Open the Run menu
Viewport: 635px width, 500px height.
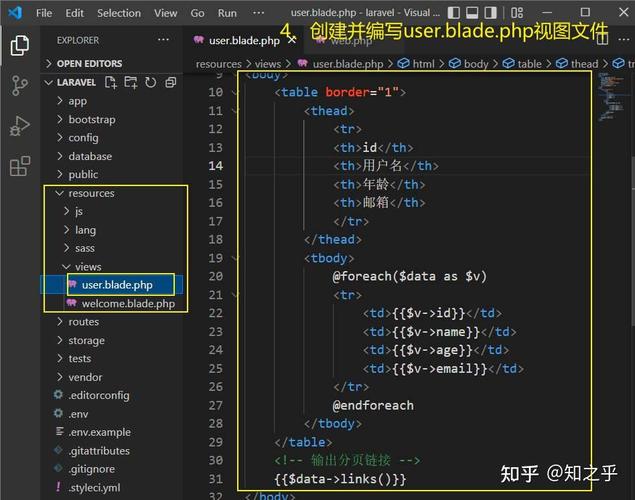pyautogui.click(x=227, y=13)
